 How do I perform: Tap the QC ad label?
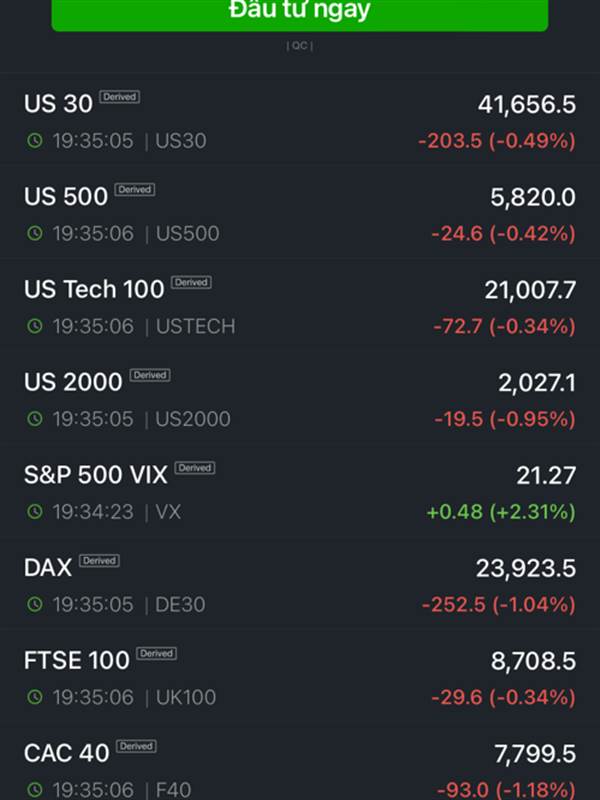(x=300, y=46)
